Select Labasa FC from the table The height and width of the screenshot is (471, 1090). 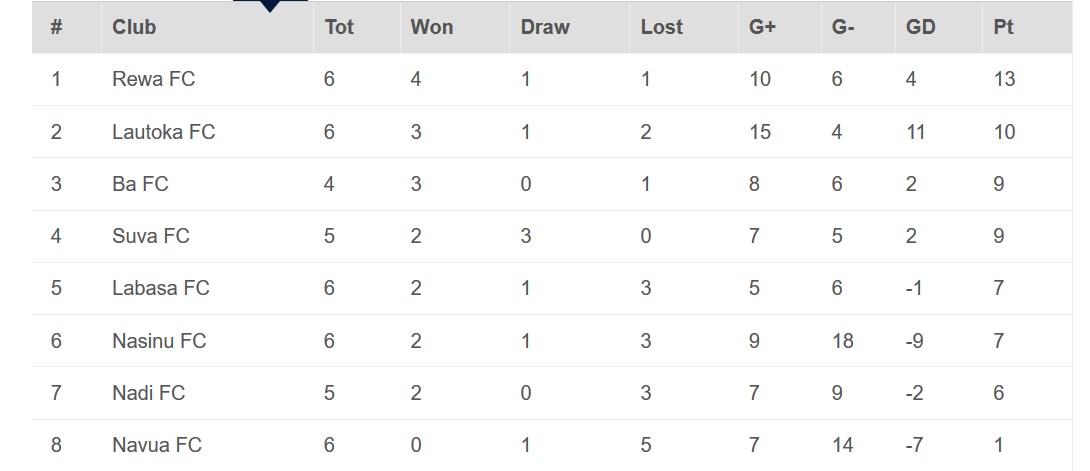pos(160,288)
